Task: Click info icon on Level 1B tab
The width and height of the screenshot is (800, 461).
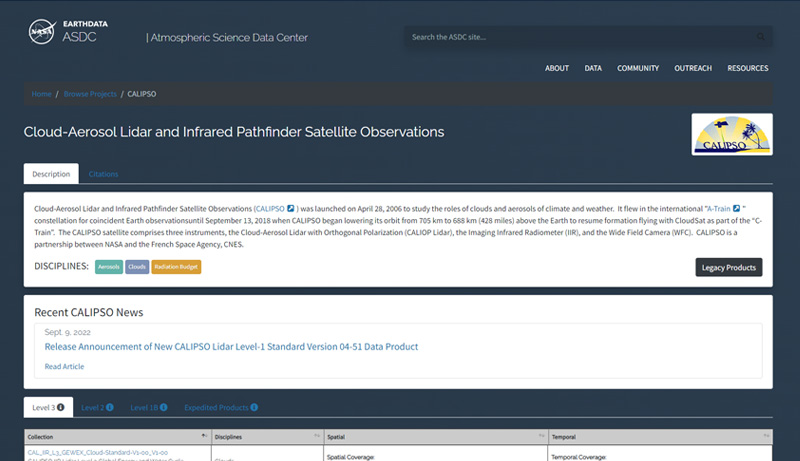Action: [x=163, y=407]
